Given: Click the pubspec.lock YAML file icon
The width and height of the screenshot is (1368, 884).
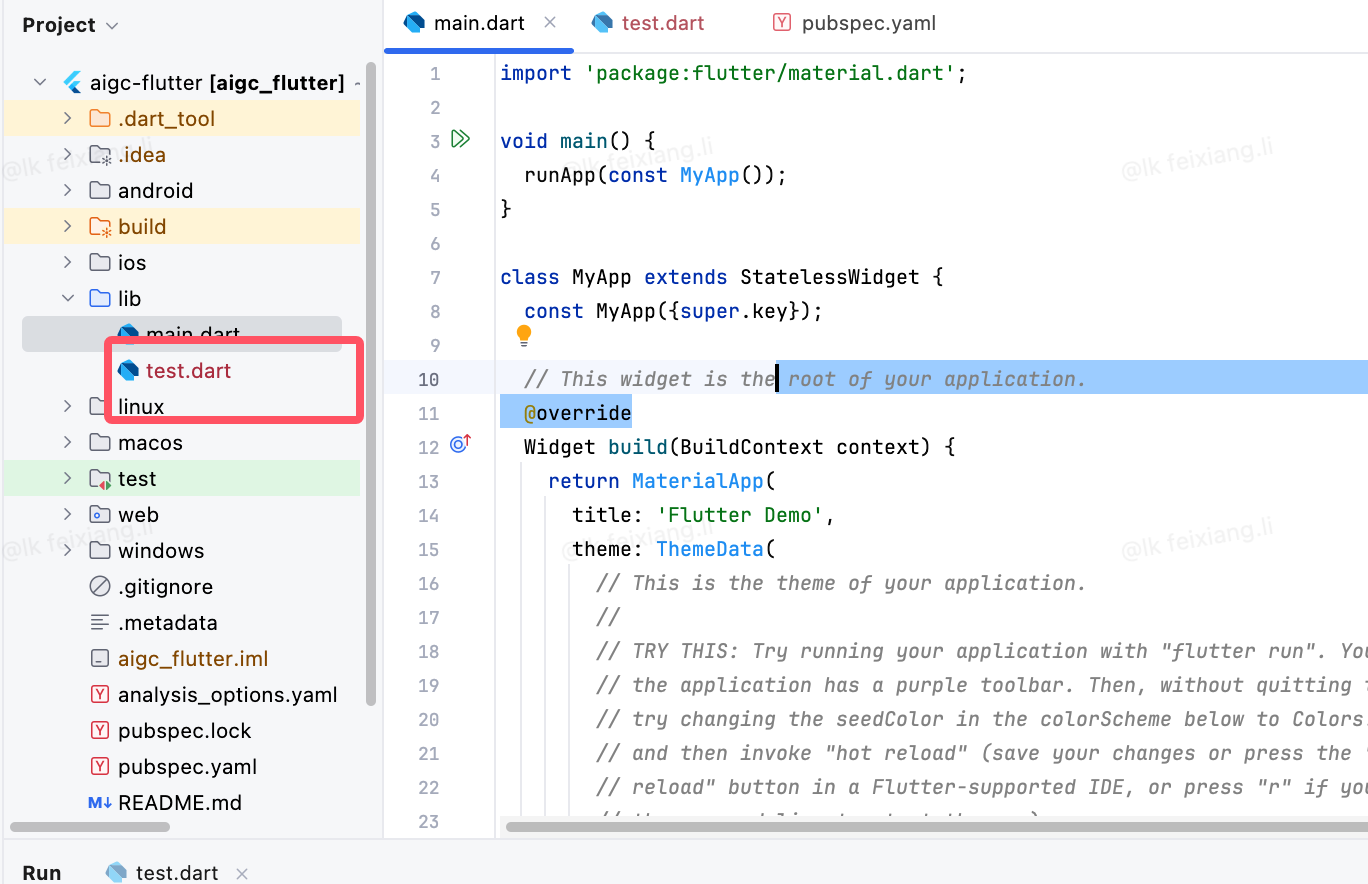Looking at the screenshot, I should click(100, 730).
